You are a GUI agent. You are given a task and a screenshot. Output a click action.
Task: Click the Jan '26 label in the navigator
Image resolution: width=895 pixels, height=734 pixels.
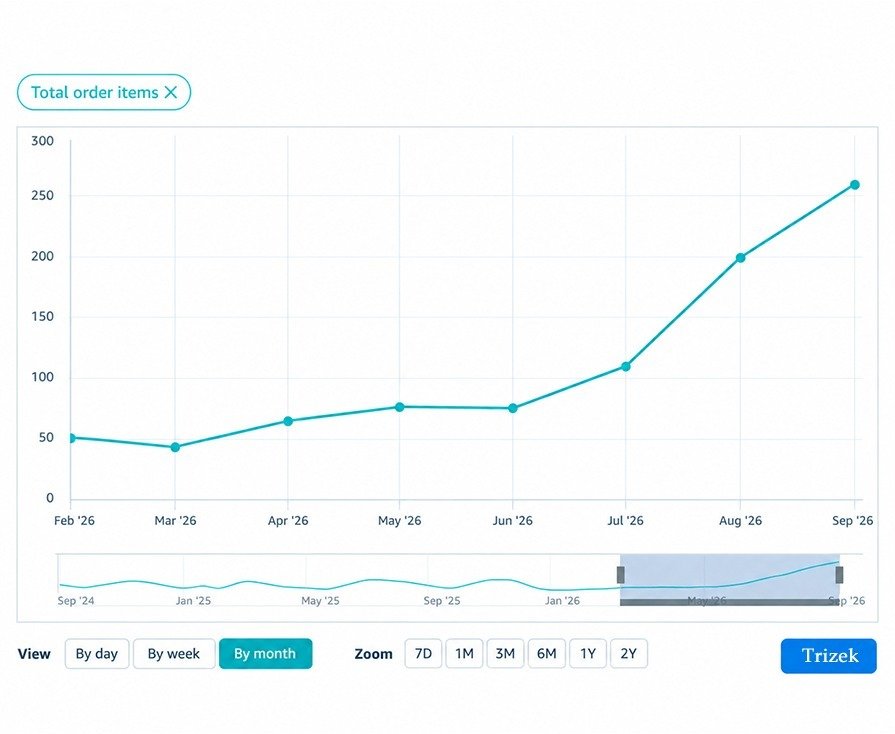click(x=562, y=600)
